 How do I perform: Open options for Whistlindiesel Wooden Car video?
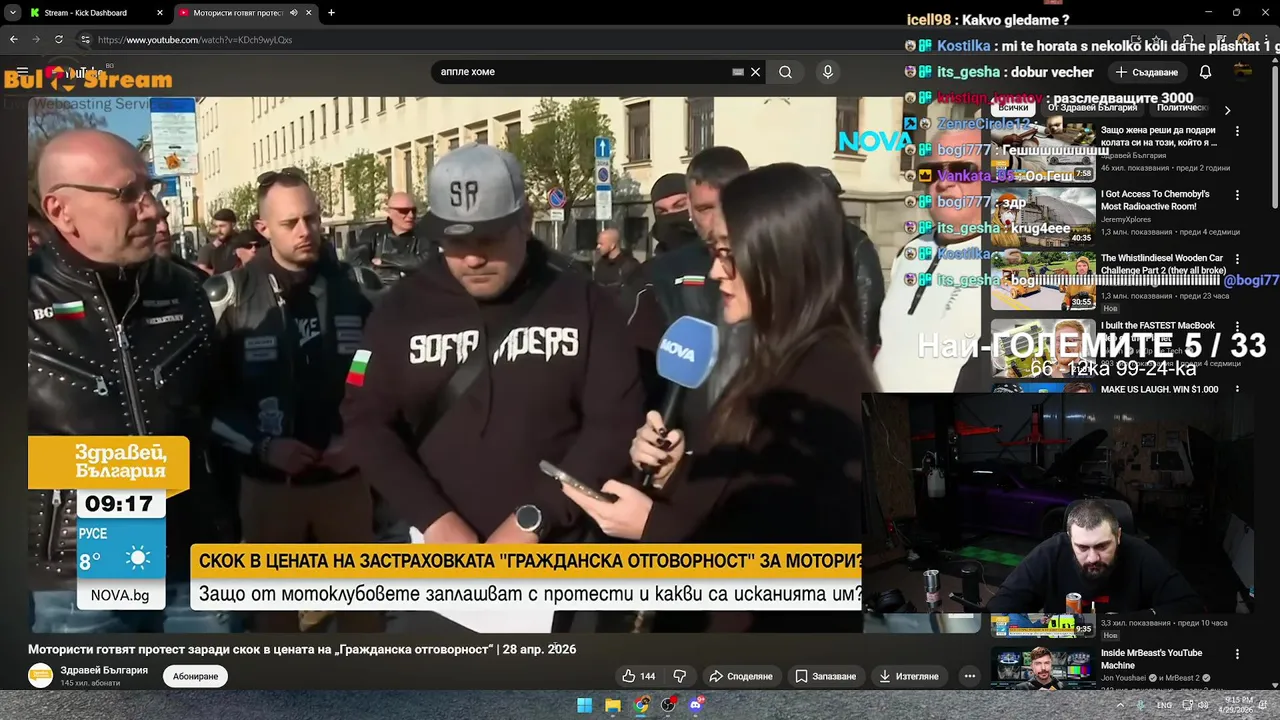tap(1237, 259)
